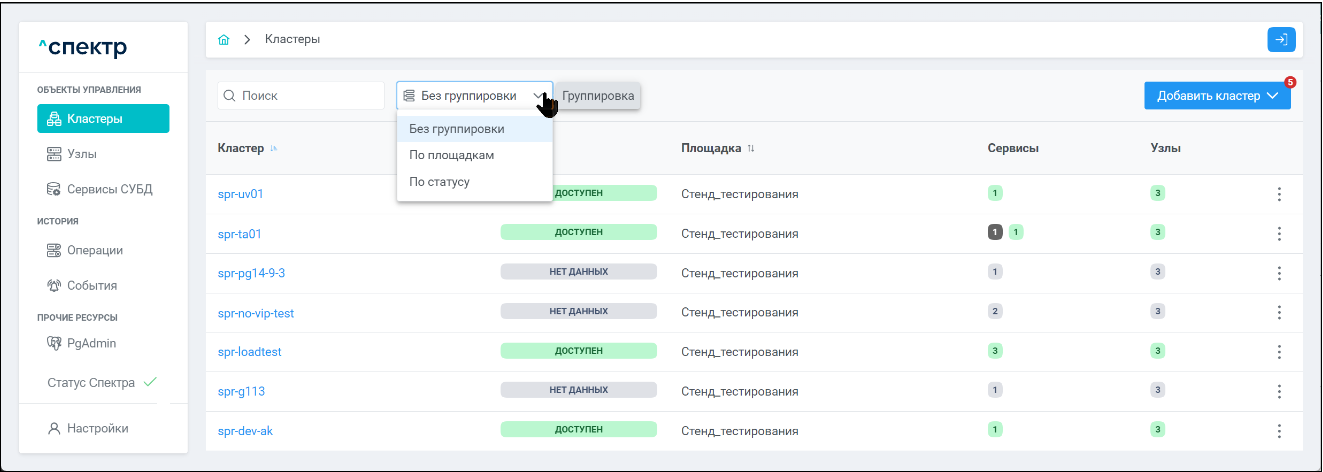Click the logout icon in top right

click(x=1281, y=40)
